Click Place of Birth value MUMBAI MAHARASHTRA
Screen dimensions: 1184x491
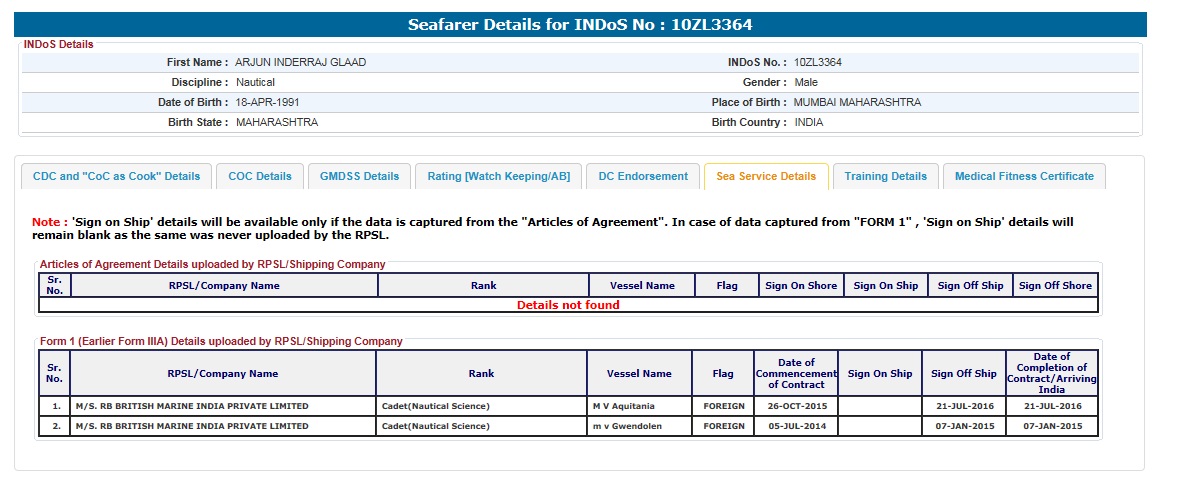(857, 102)
